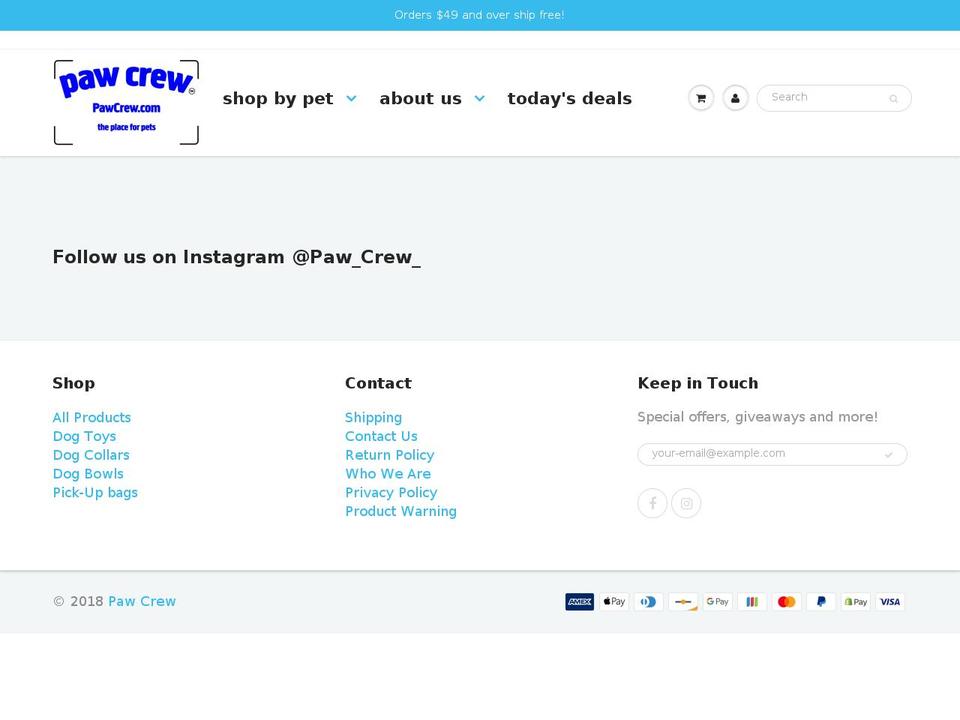Click the Mastercard payment icon
960x720 pixels.
coord(786,602)
